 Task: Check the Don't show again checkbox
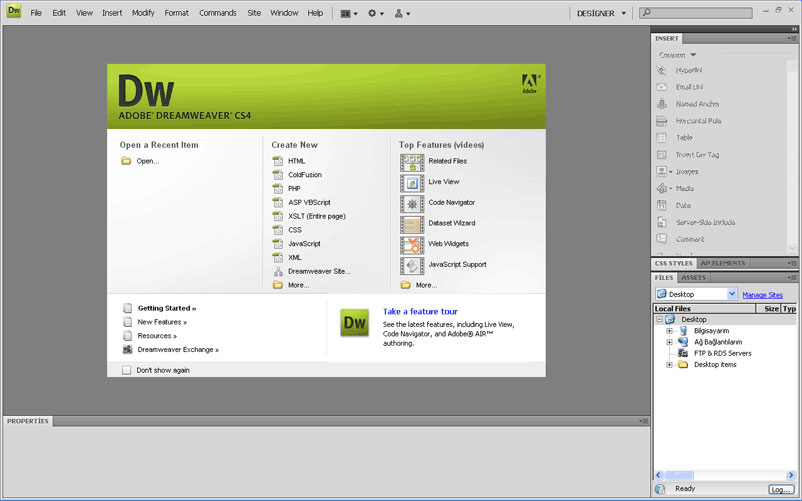point(126,370)
